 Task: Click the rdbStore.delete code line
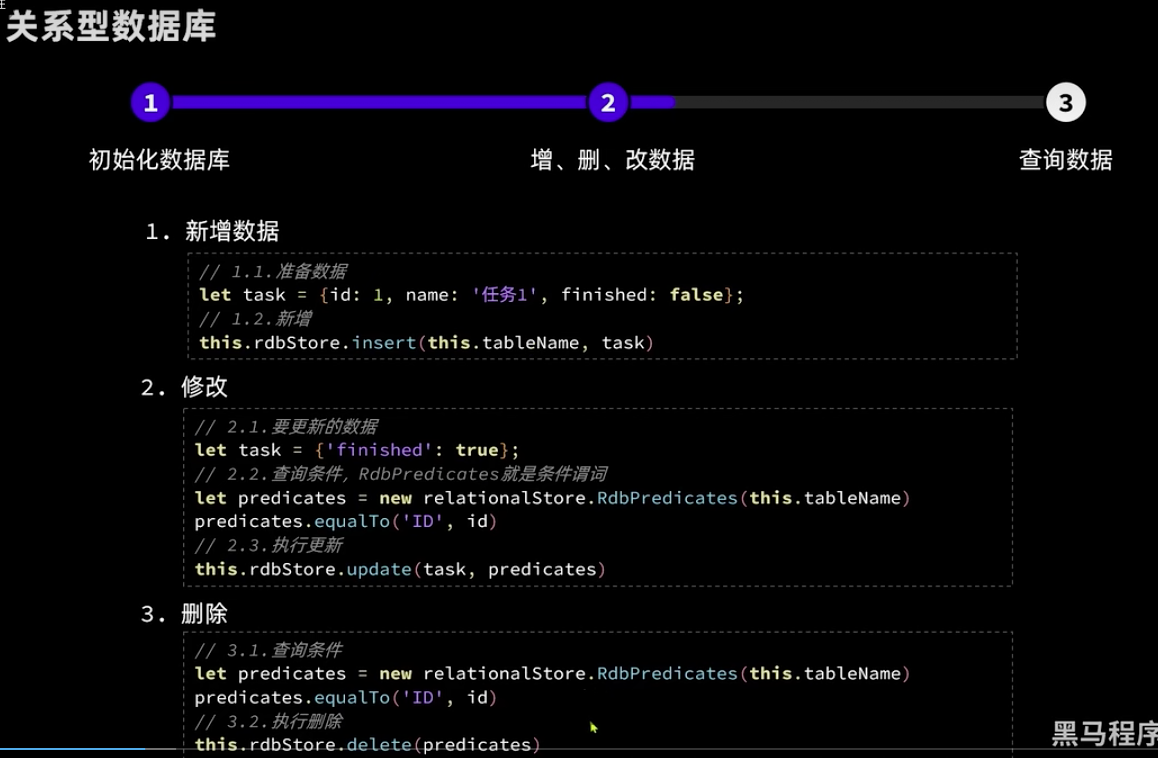point(367,745)
